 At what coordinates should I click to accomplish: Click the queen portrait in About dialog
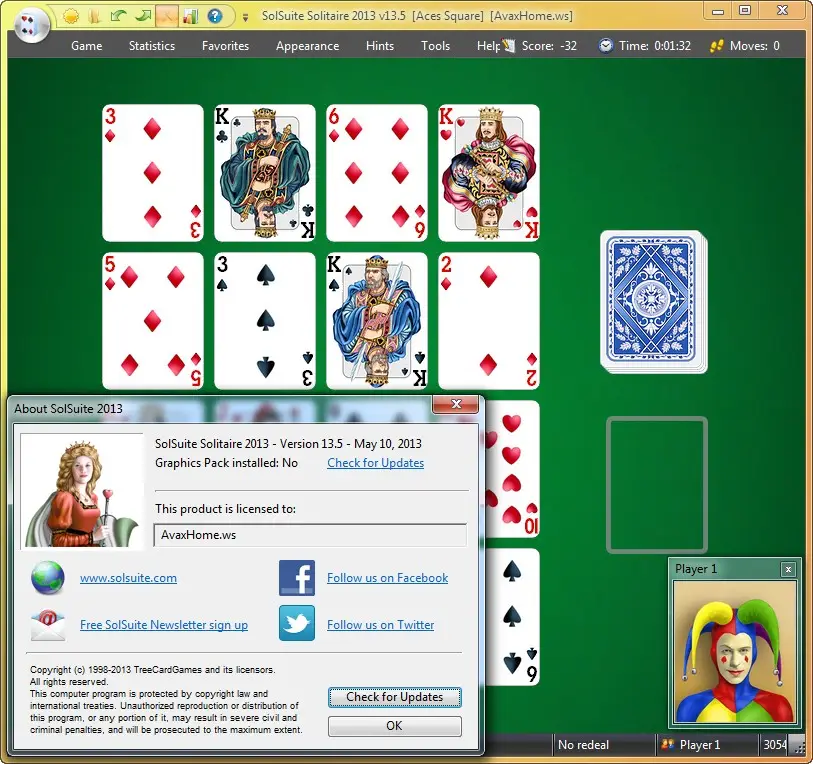[x=82, y=491]
